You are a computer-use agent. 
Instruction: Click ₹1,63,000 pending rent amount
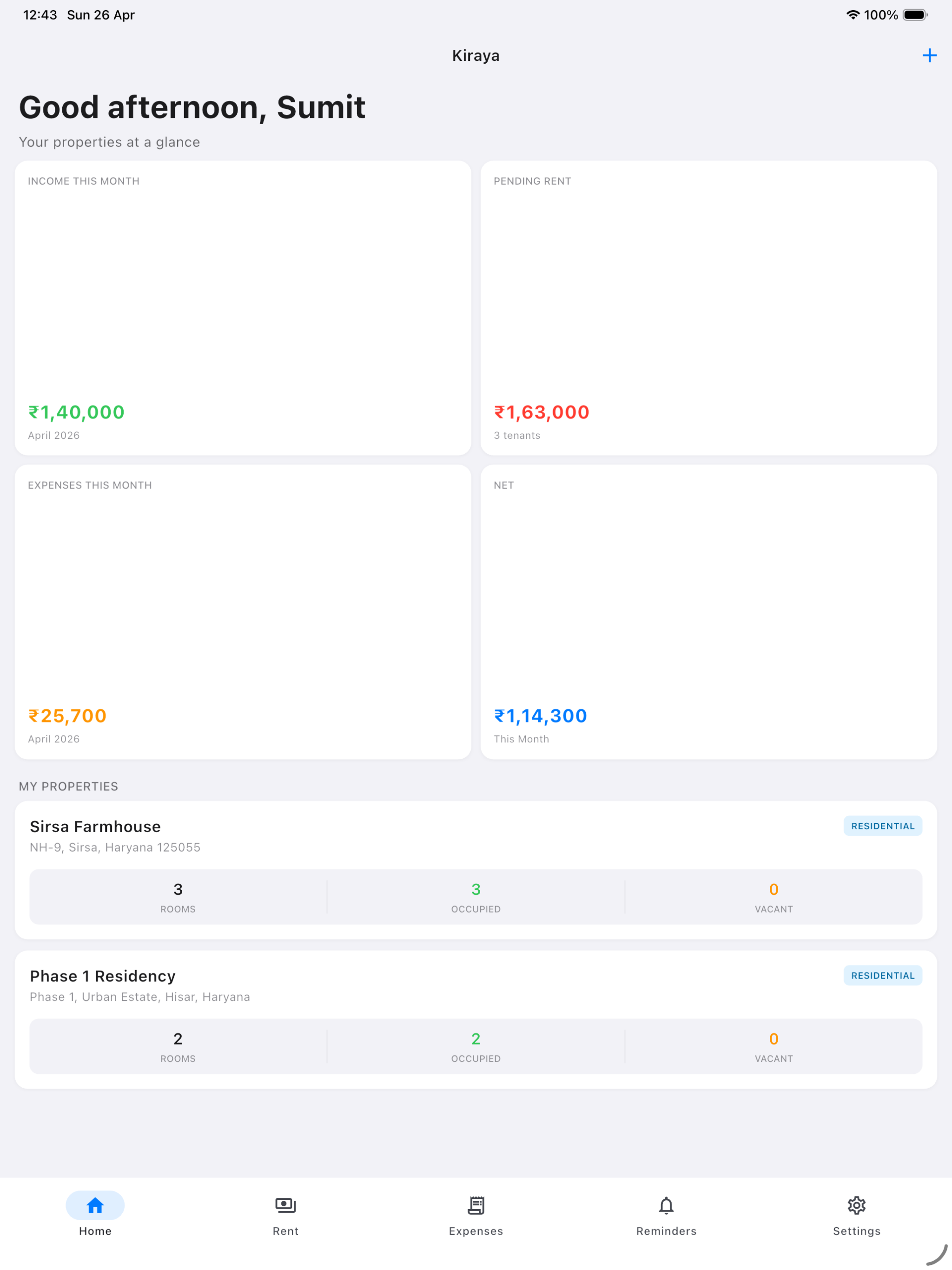click(542, 412)
